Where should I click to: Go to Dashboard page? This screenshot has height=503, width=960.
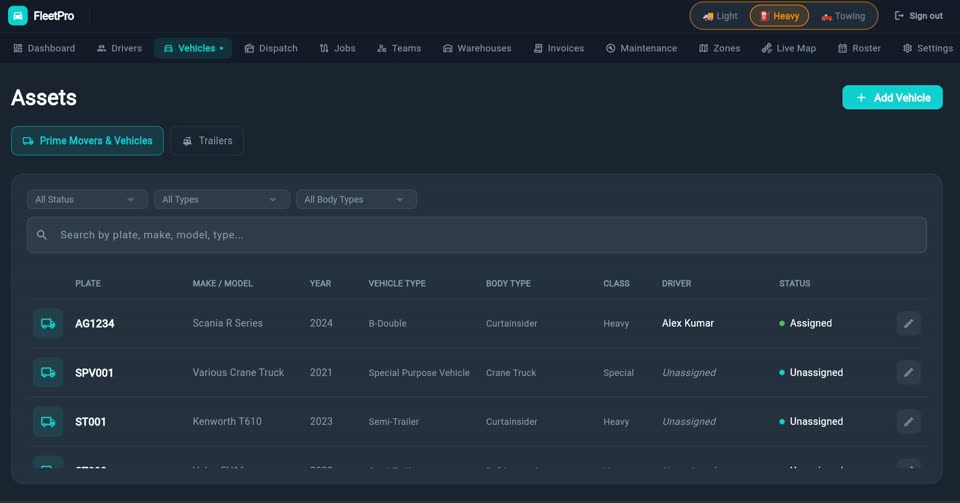pyautogui.click(x=44, y=48)
